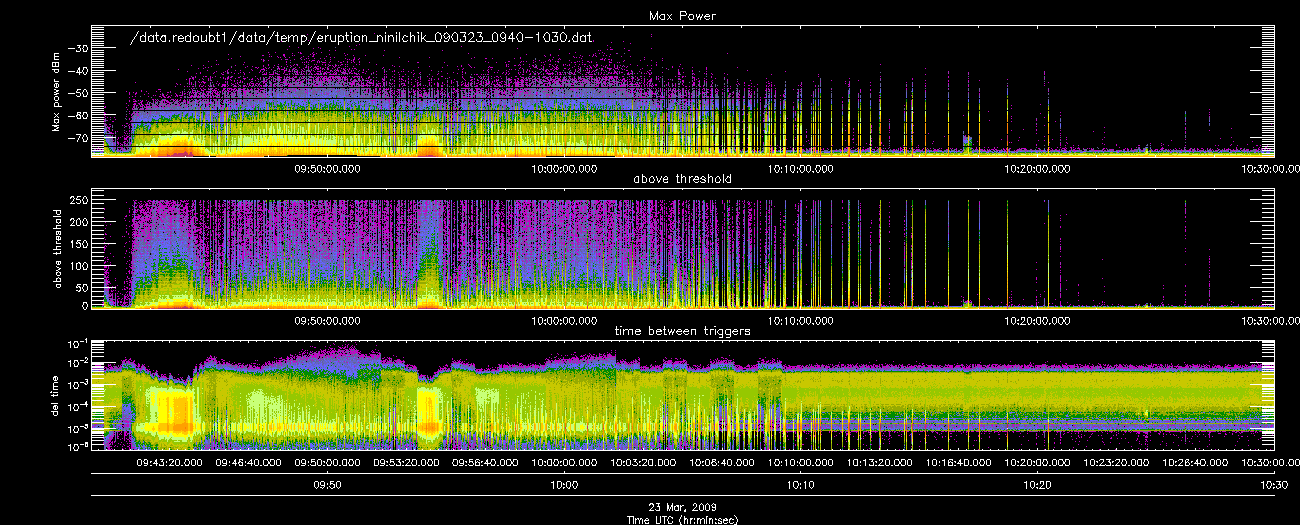Click the "23 Mar, 2009" date label

[x=684, y=507]
